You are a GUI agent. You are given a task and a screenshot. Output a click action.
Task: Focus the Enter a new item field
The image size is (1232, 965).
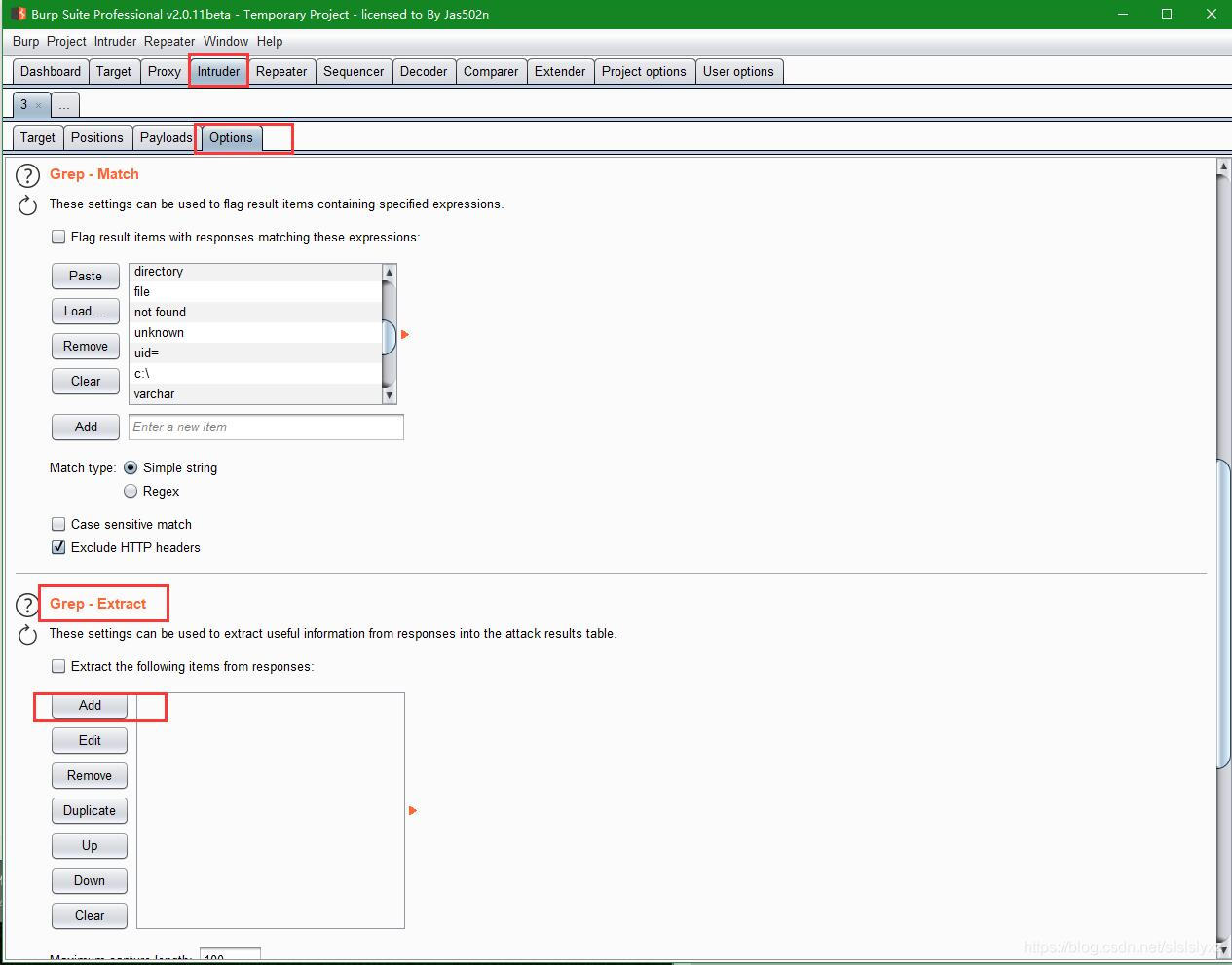point(266,427)
